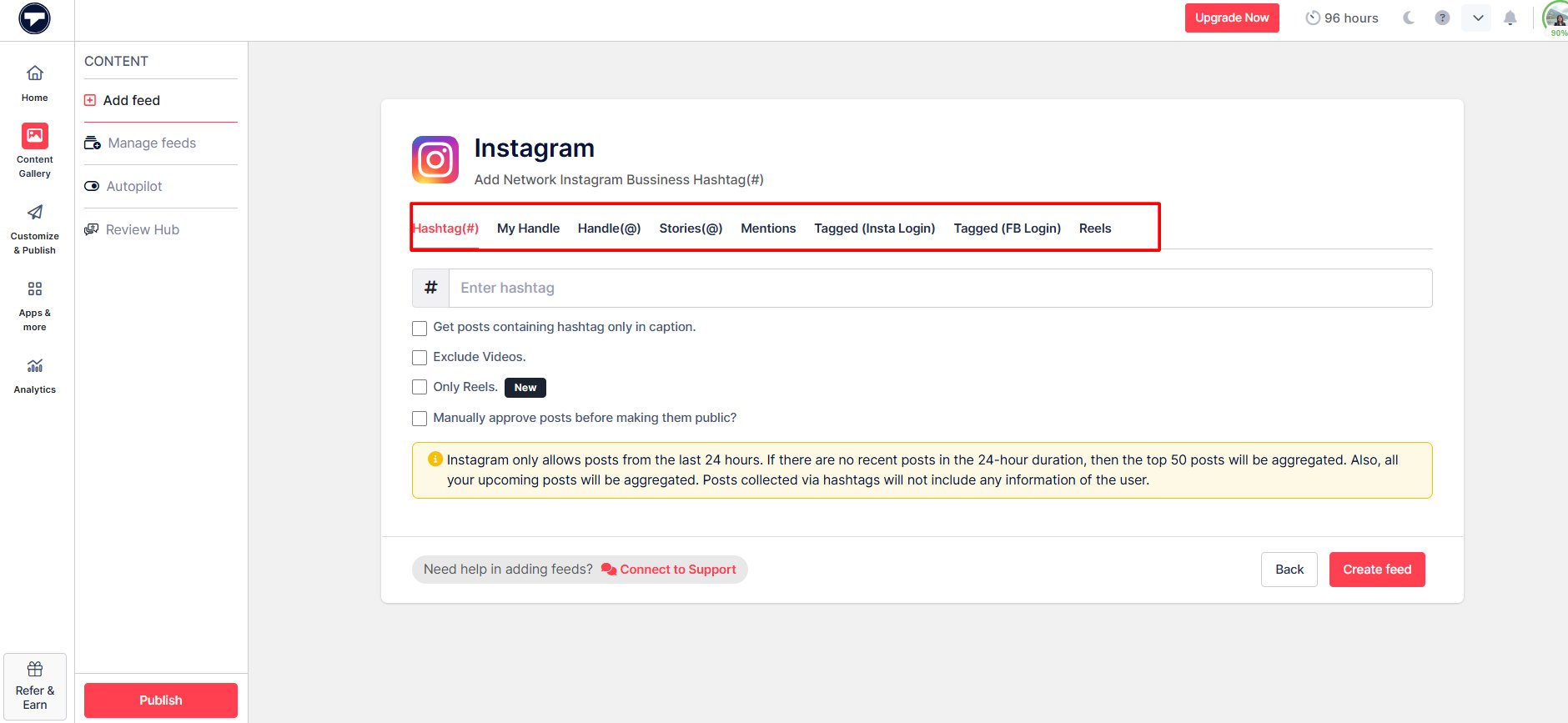This screenshot has width=1568, height=723.
Task: Click the chat bubbles support icon
Action: tap(609, 570)
